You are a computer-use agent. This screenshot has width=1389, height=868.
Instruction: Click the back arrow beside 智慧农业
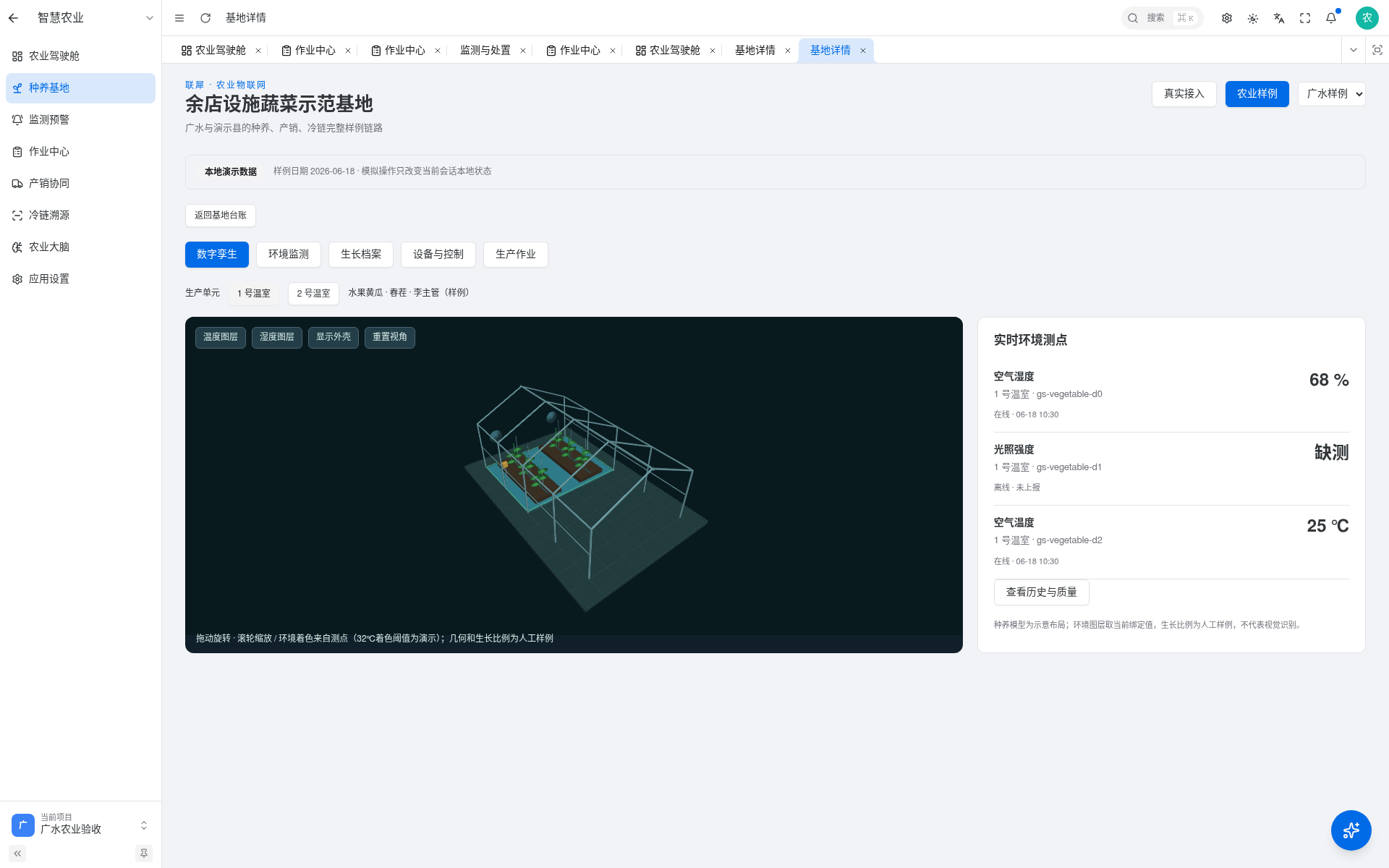[14, 18]
